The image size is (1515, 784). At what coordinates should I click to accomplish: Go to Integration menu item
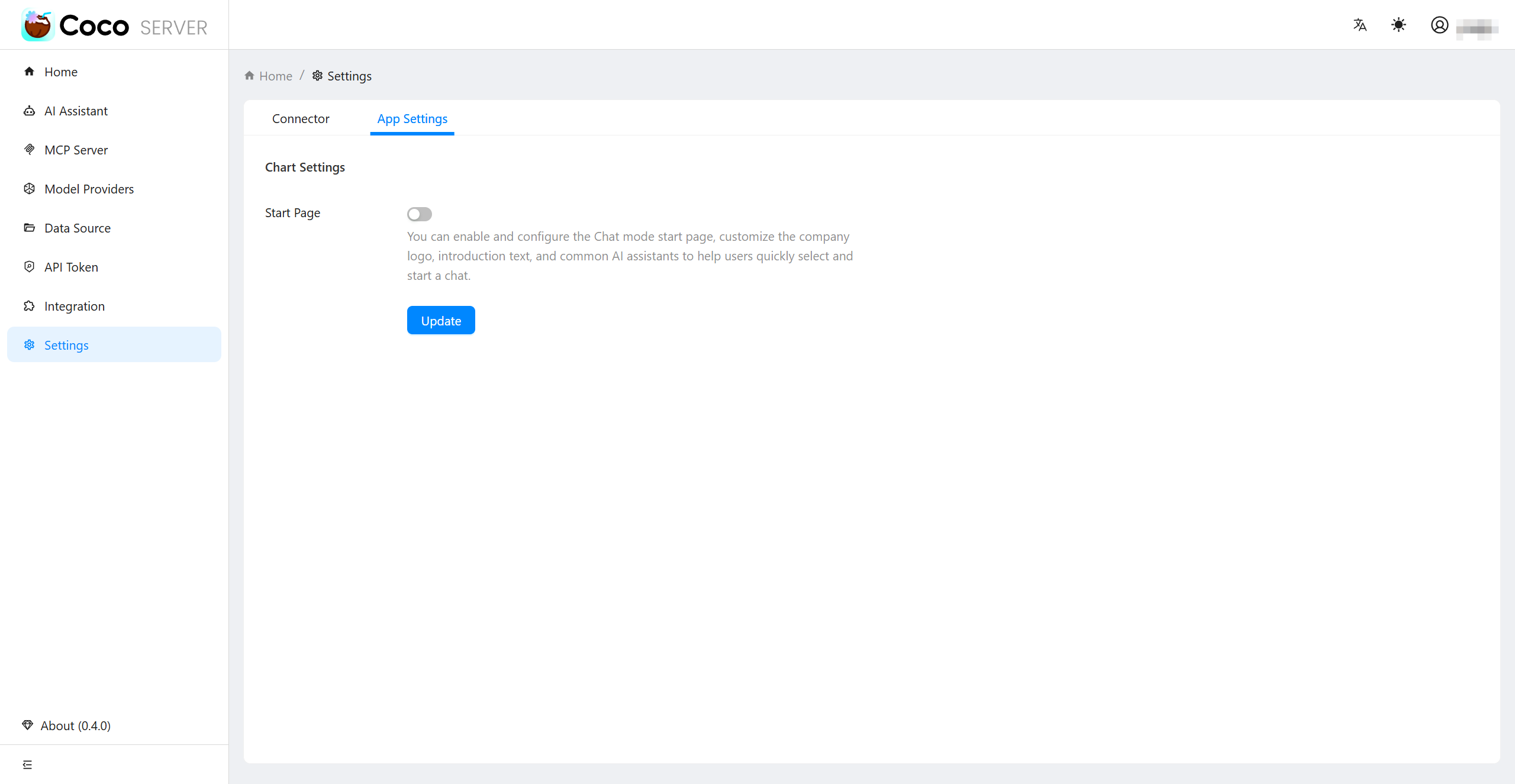tap(114, 306)
